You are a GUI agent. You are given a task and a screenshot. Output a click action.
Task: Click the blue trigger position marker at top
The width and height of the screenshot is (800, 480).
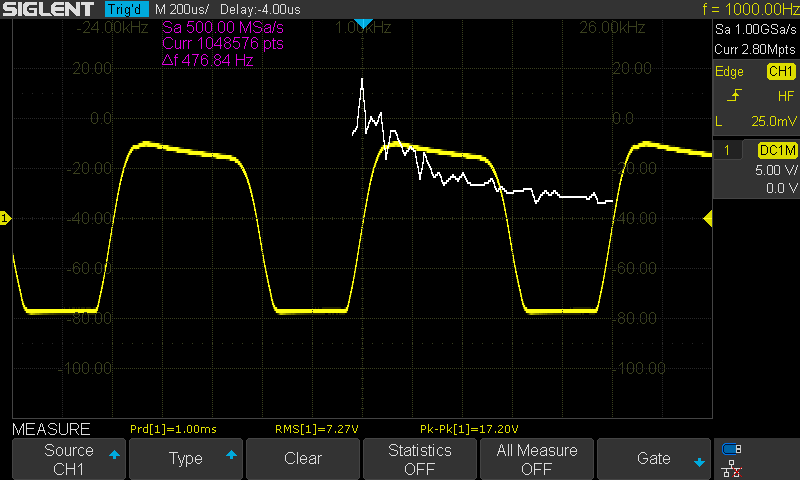tap(364, 23)
